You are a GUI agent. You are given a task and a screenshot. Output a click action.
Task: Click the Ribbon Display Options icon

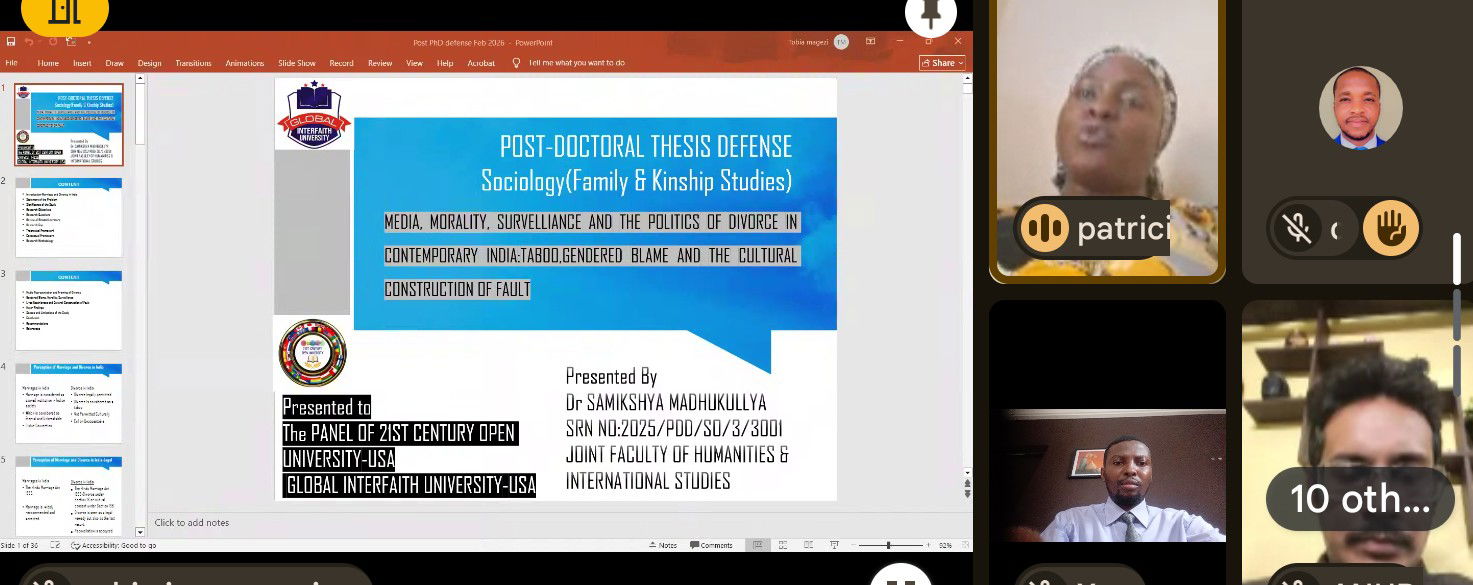click(x=870, y=42)
